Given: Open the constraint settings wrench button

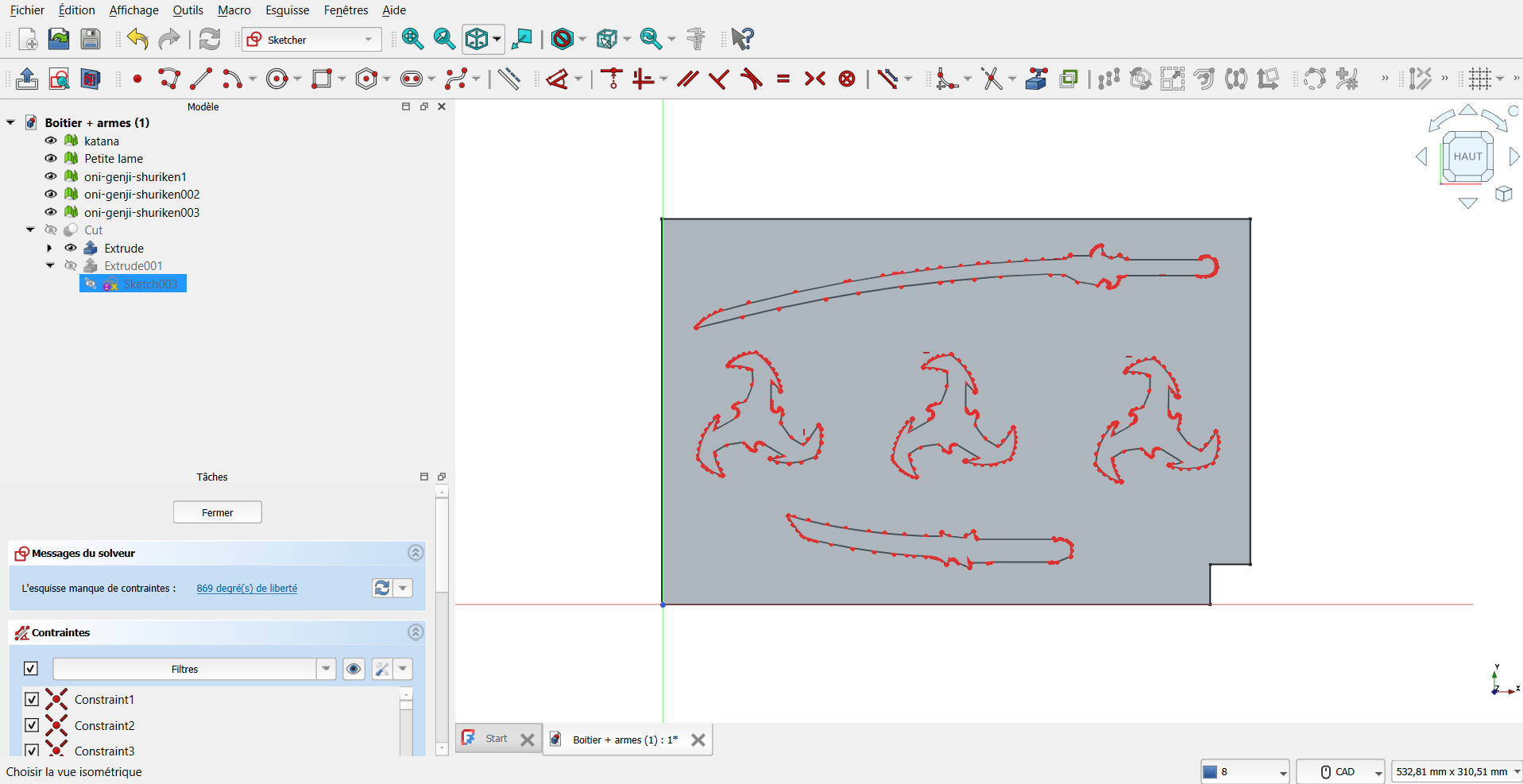Looking at the screenshot, I should (x=382, y=669).
